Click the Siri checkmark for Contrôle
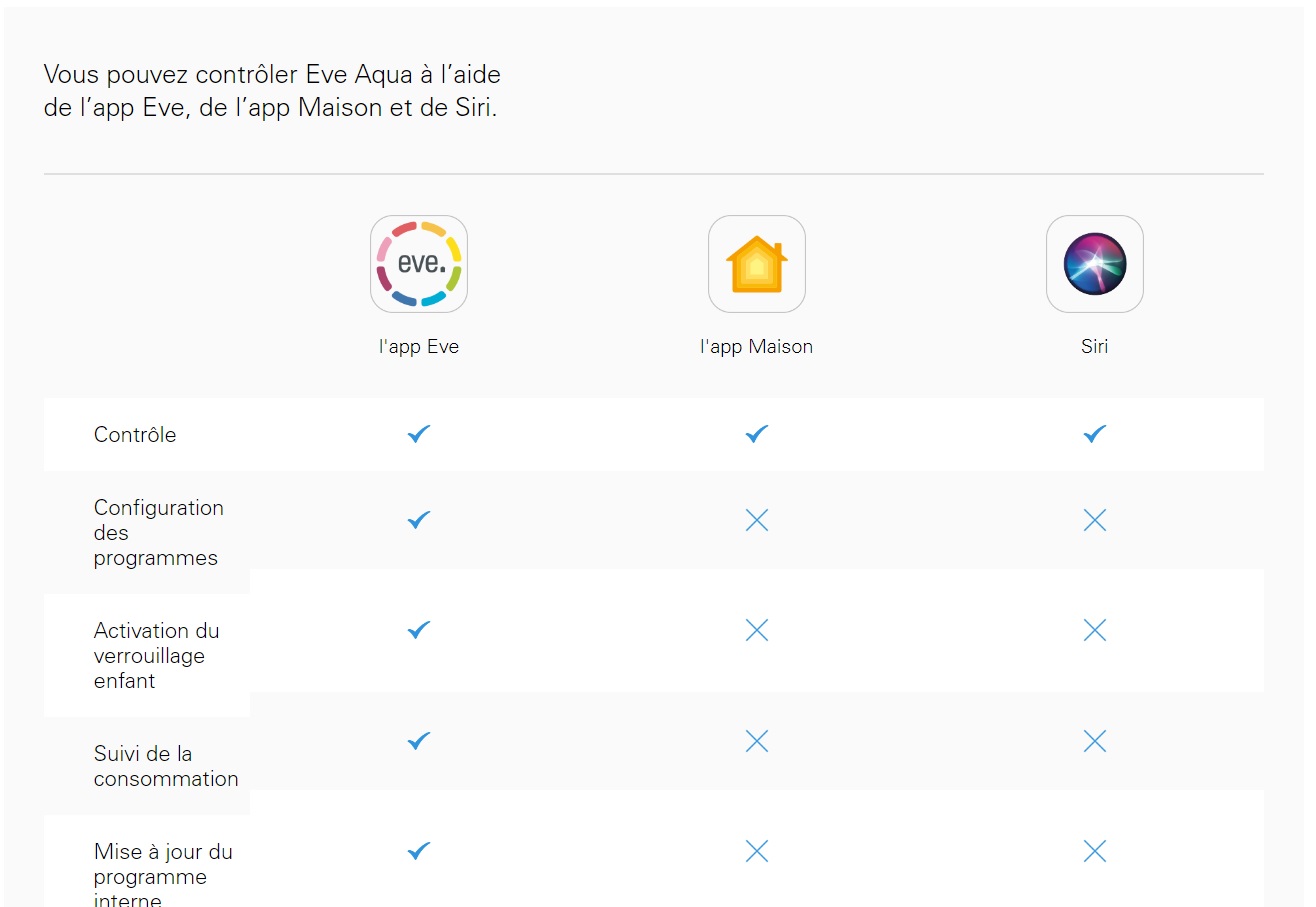 point(1095,434)
